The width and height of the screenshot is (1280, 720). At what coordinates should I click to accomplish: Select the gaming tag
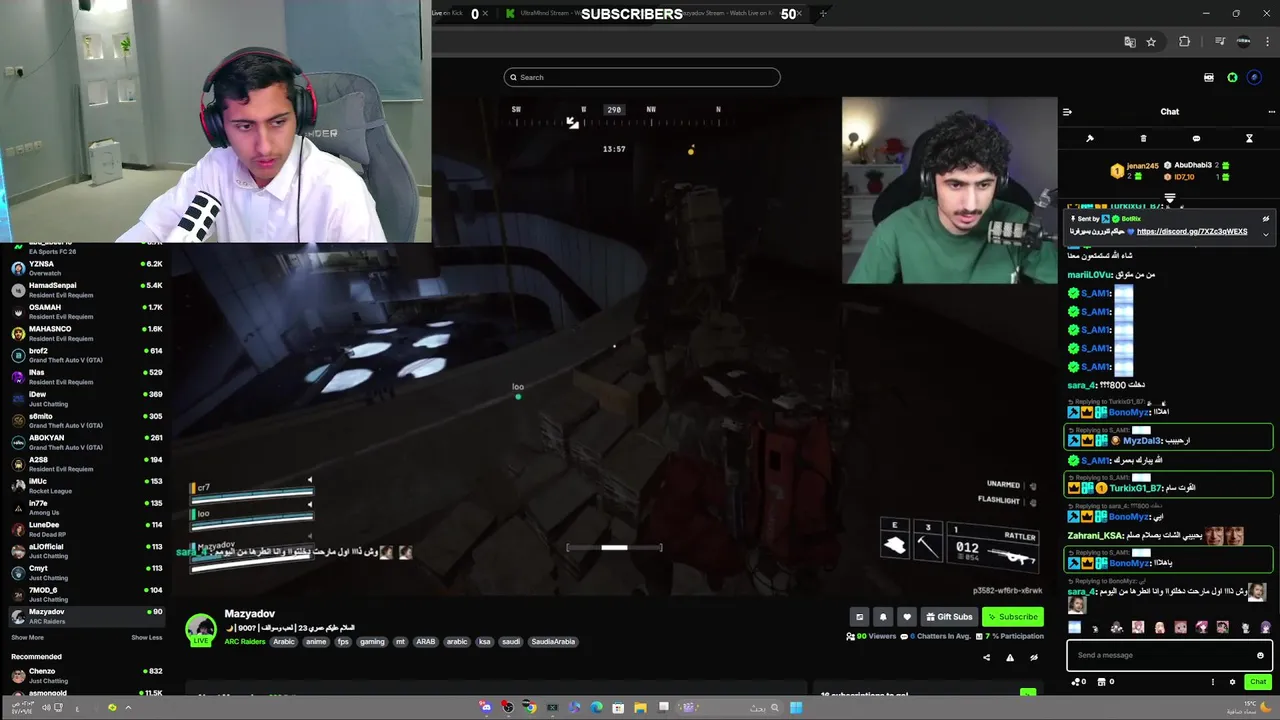pyautogui.click(x=372, y=642)
